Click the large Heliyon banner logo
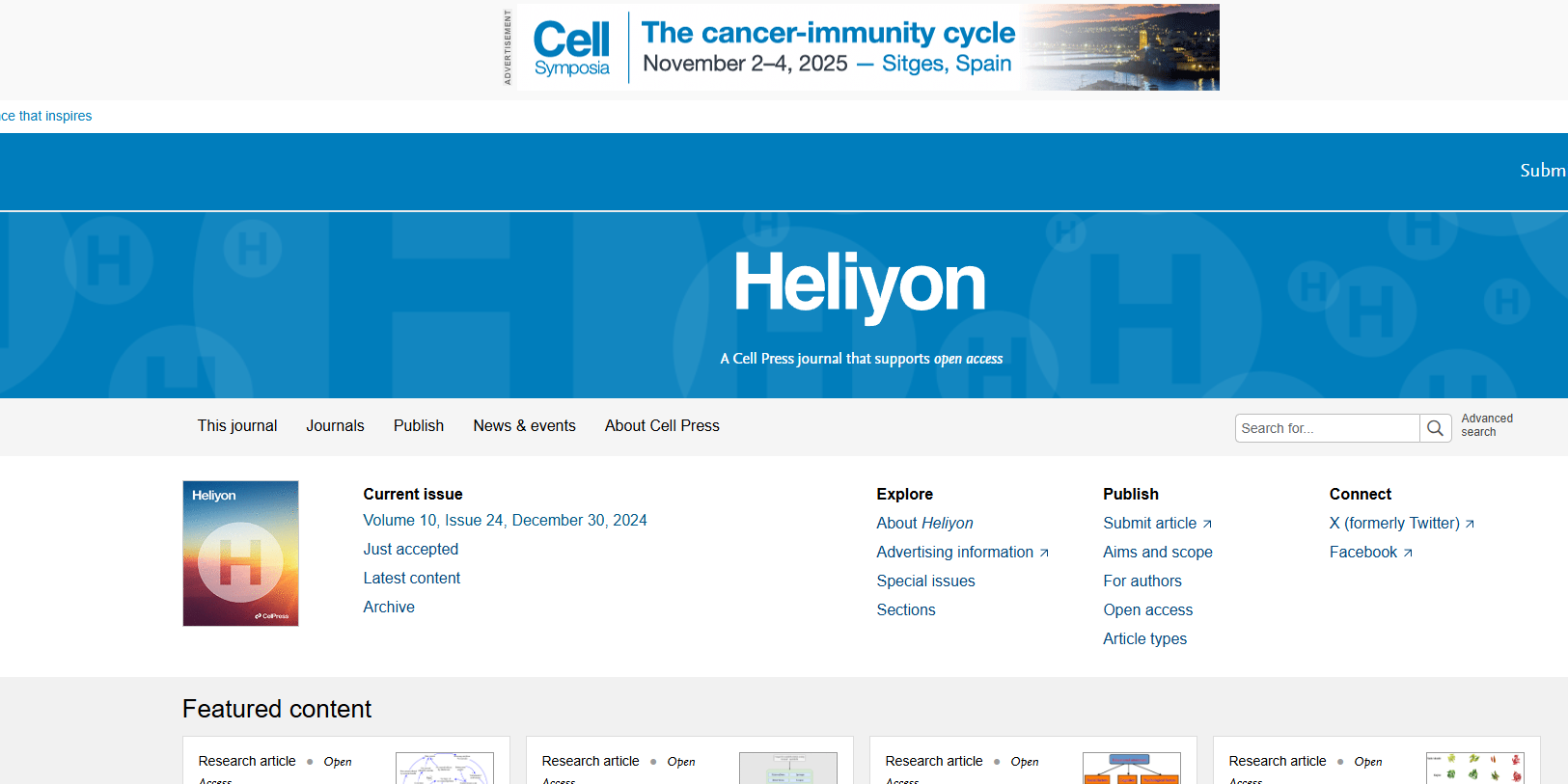 [860, 283]
